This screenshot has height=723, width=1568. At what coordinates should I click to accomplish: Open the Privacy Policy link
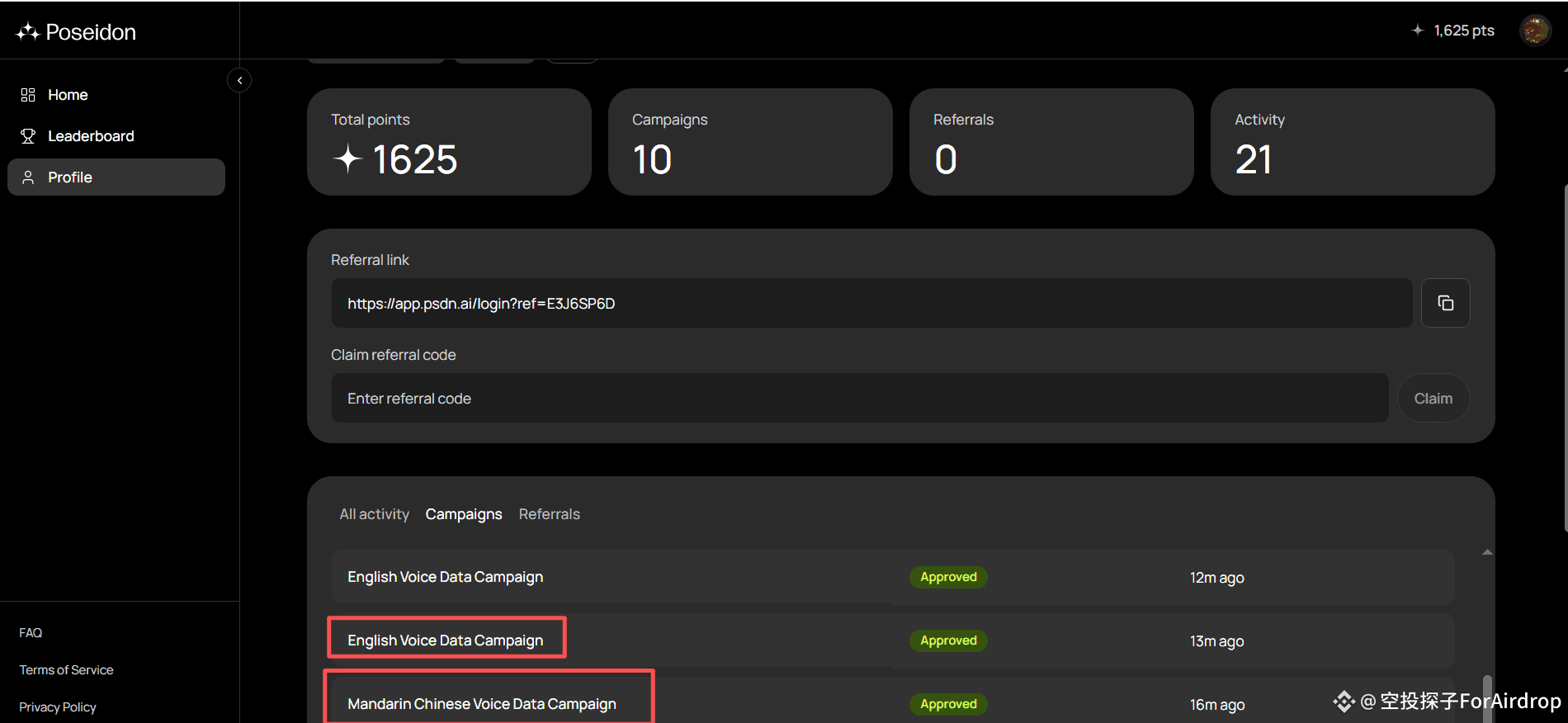click(58, 707)
